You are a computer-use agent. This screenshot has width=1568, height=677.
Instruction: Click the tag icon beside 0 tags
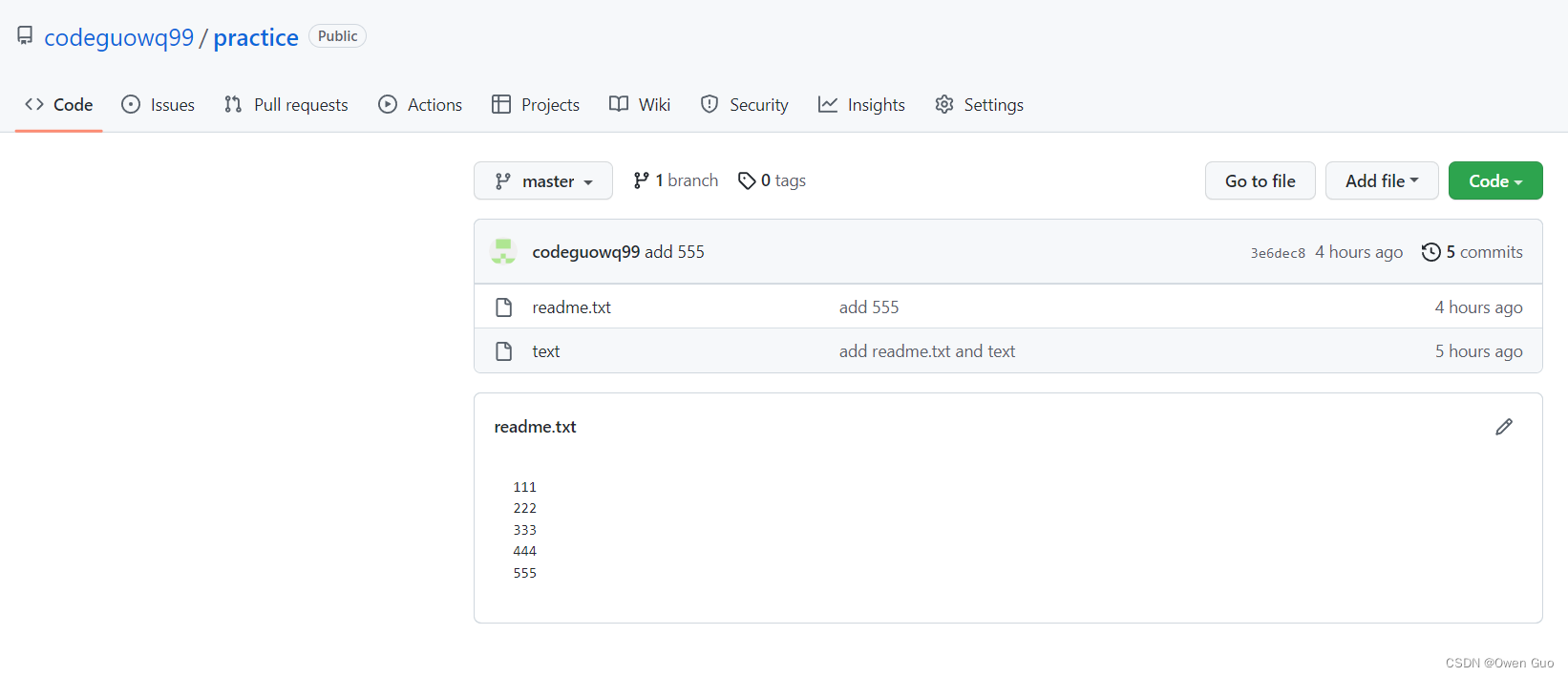pos(747,180)
